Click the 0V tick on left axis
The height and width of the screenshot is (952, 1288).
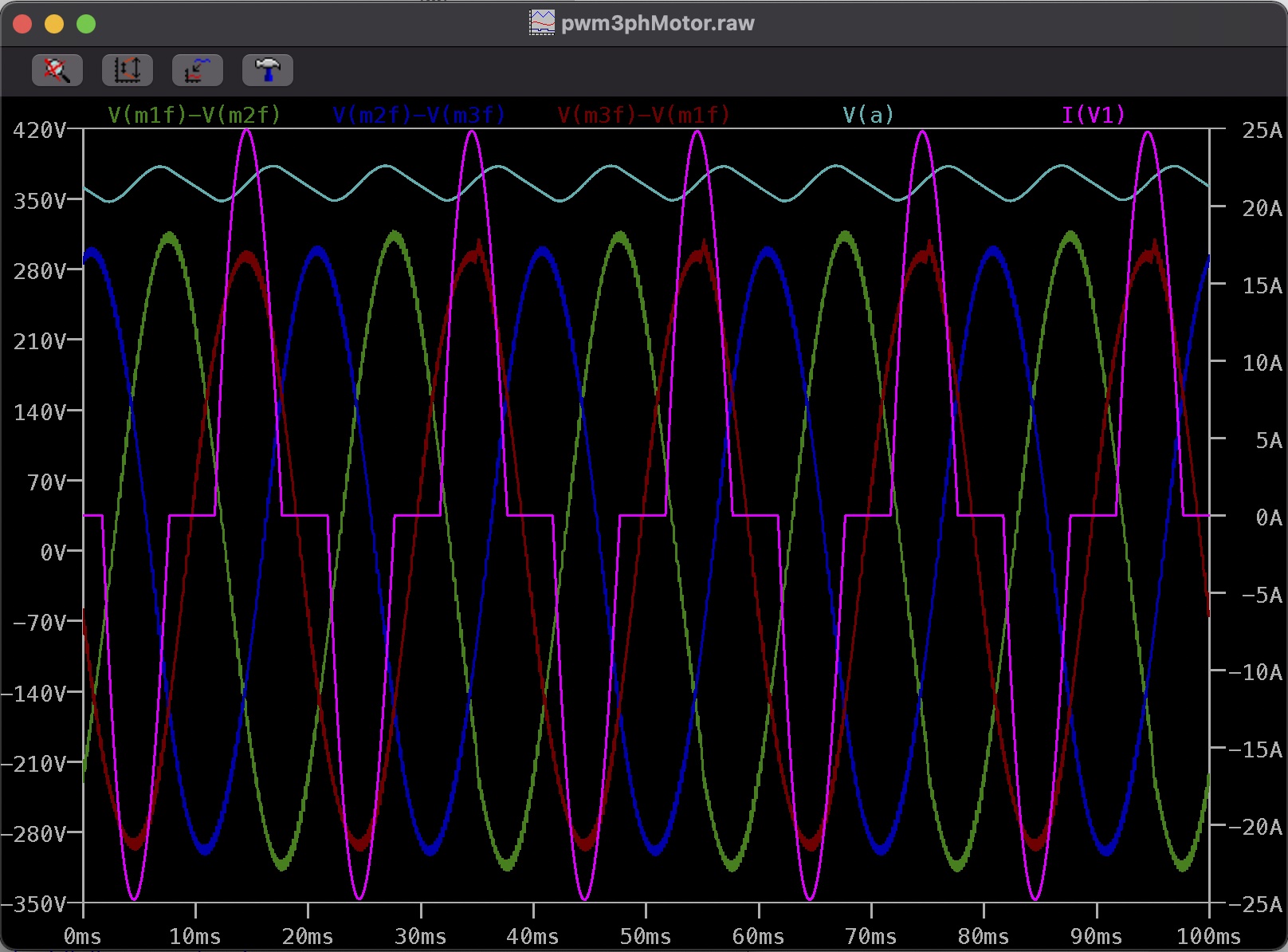[x=53, y=553]
